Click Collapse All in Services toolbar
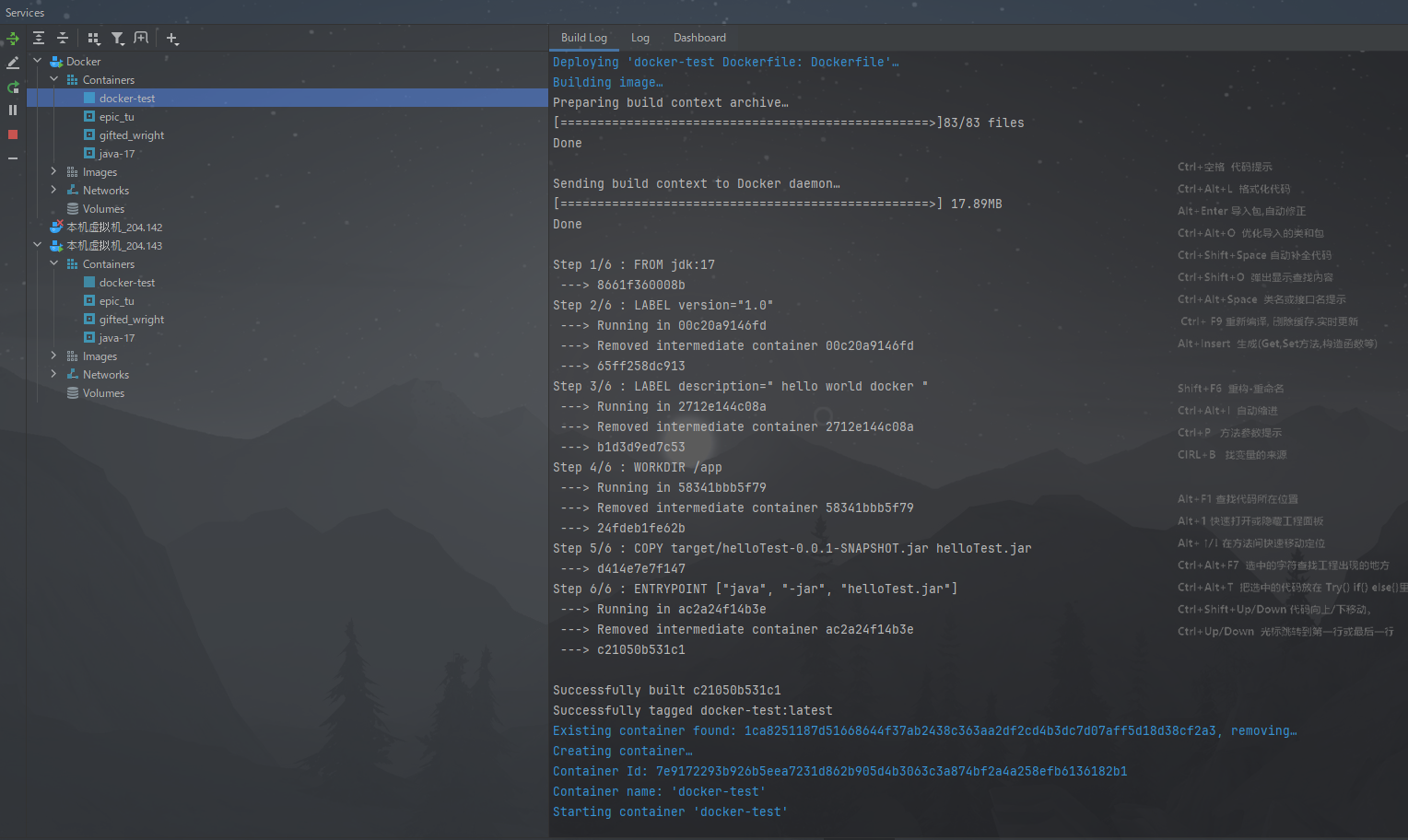1408x840 pixels. point(63,38)
